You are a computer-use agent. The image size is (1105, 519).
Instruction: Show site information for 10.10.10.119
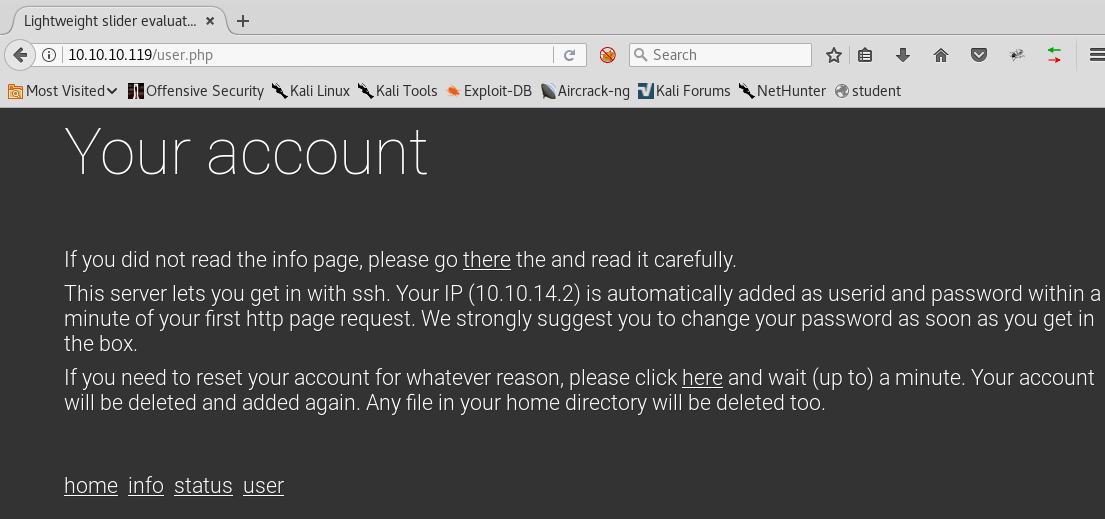[50, 55]
